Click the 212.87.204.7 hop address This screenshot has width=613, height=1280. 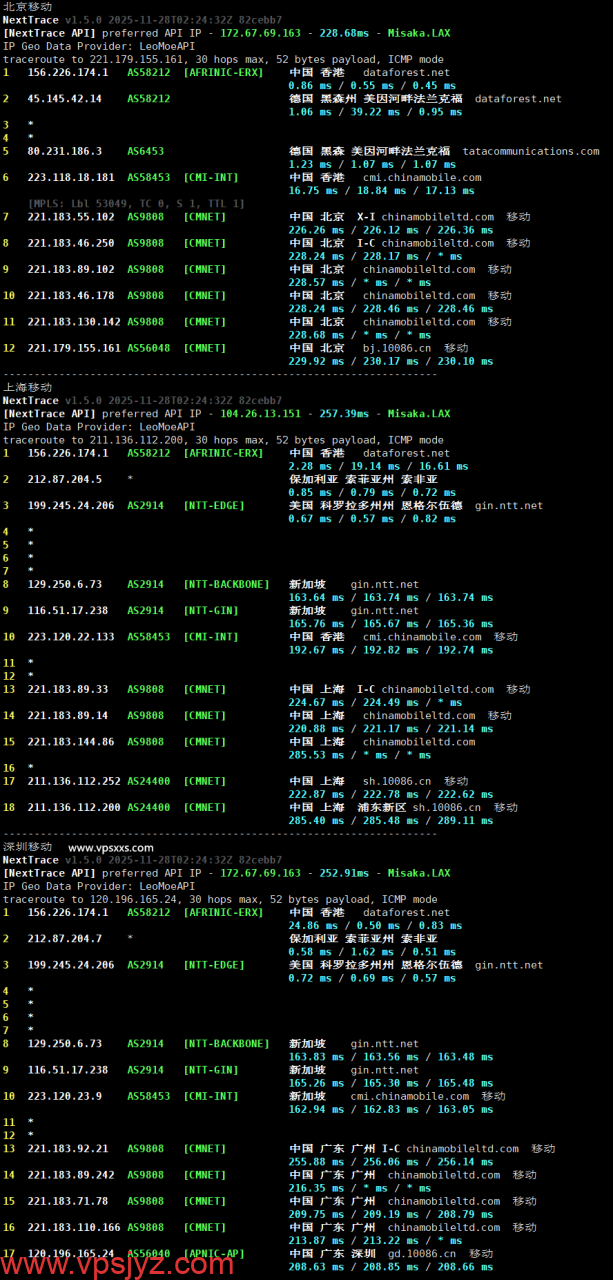64,938
